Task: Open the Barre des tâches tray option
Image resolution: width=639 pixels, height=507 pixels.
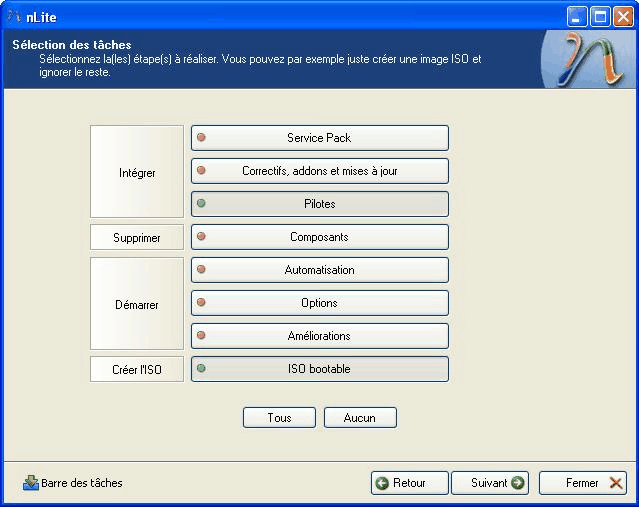Action: 73,483
